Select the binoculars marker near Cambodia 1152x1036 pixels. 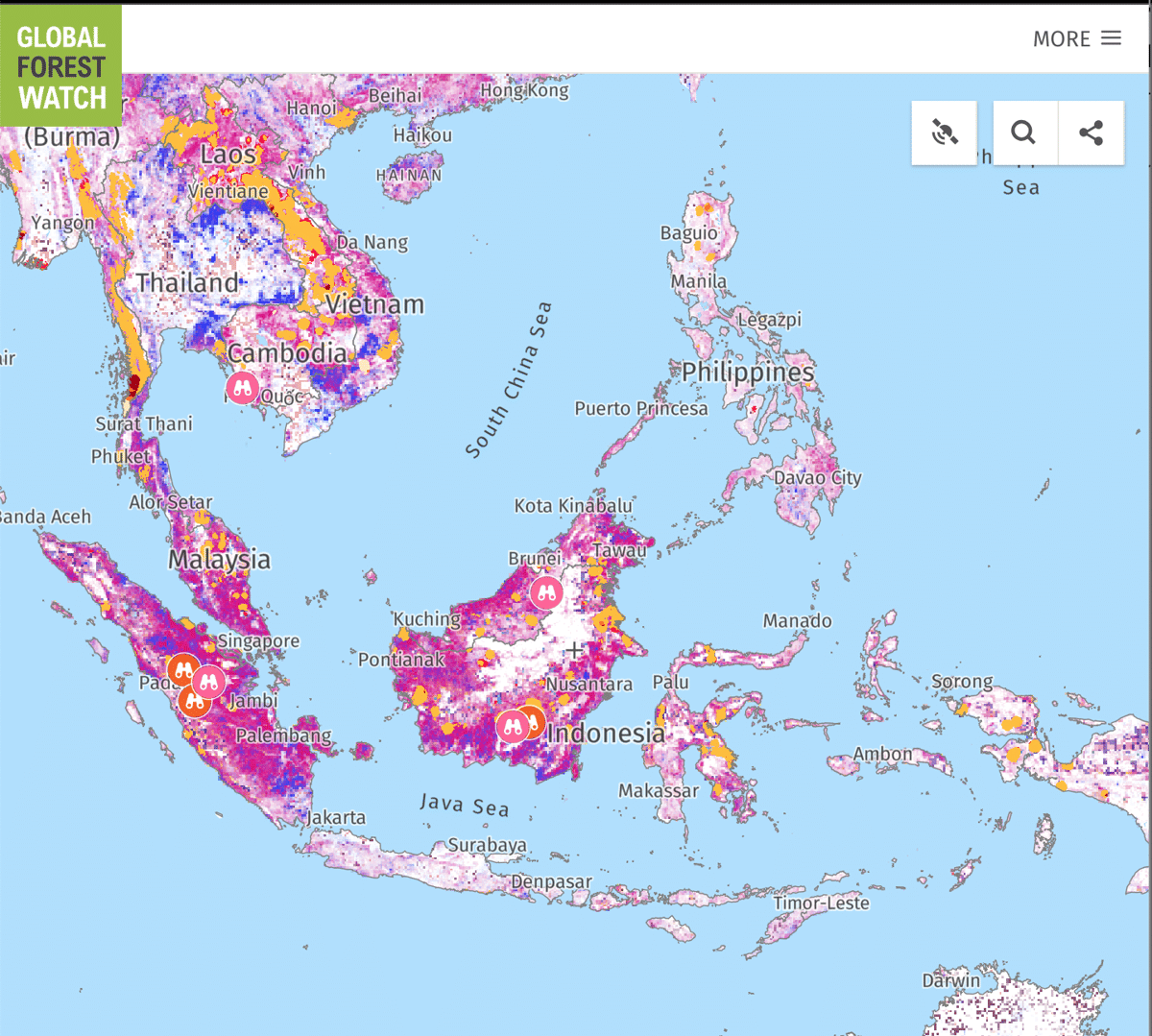pos(242,388)
